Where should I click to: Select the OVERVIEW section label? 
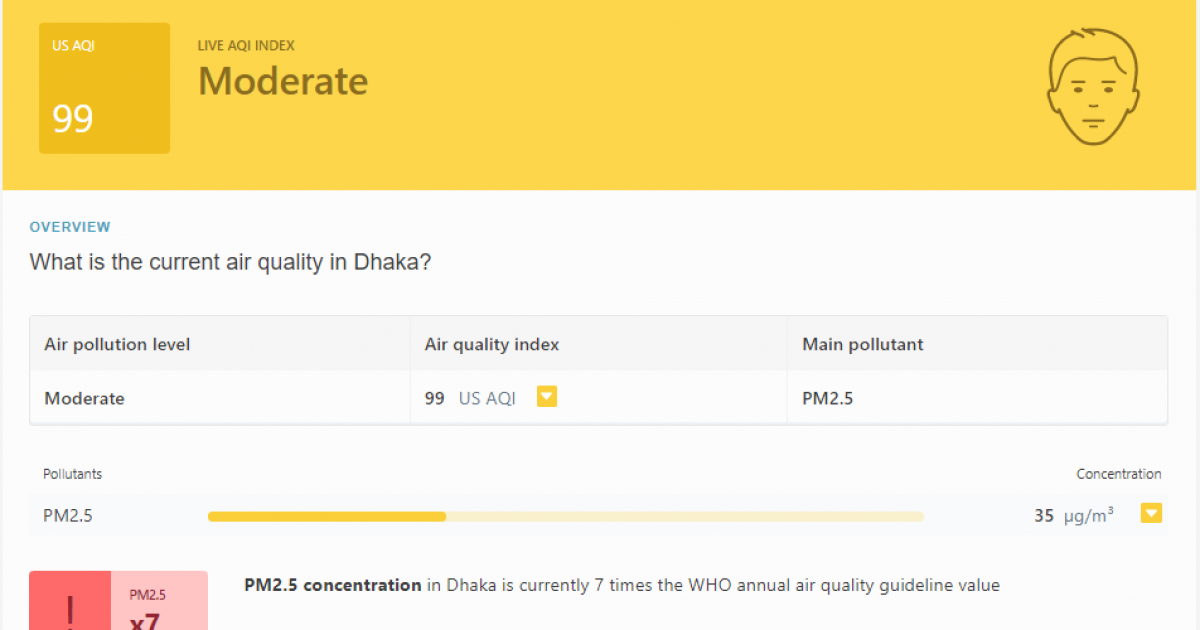pos(70,227)
